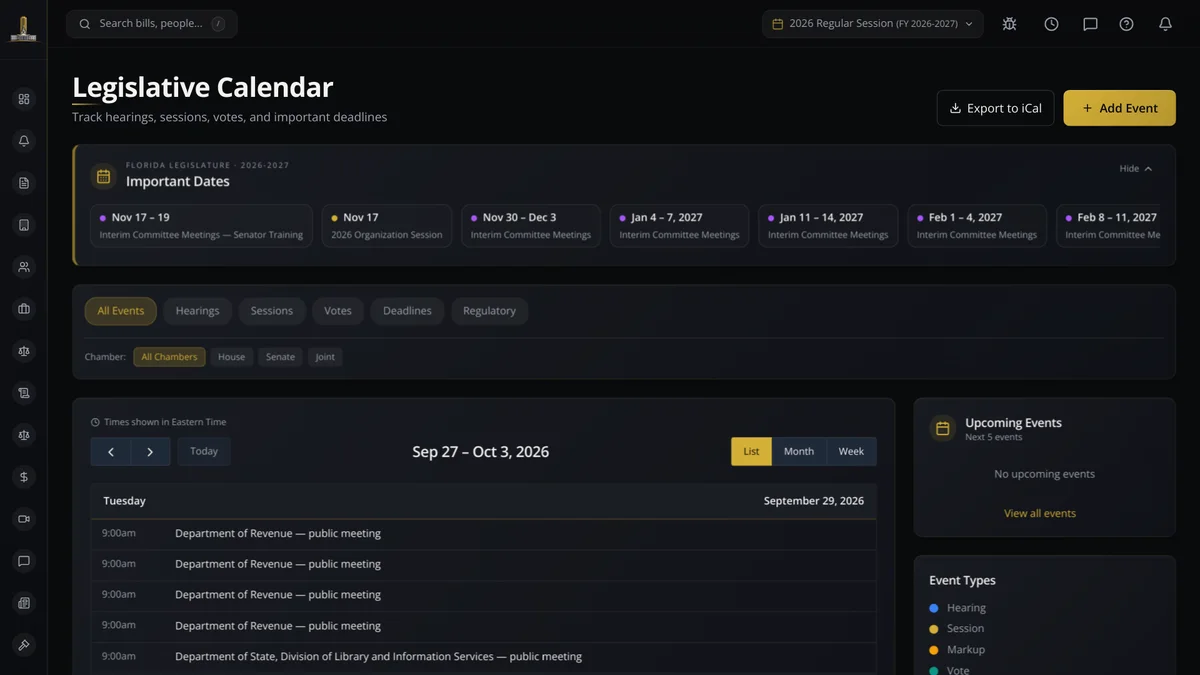Open the notifications bell in the top bar
Viewport: 1200px width, 675px height.
(x=1165, y=24)
